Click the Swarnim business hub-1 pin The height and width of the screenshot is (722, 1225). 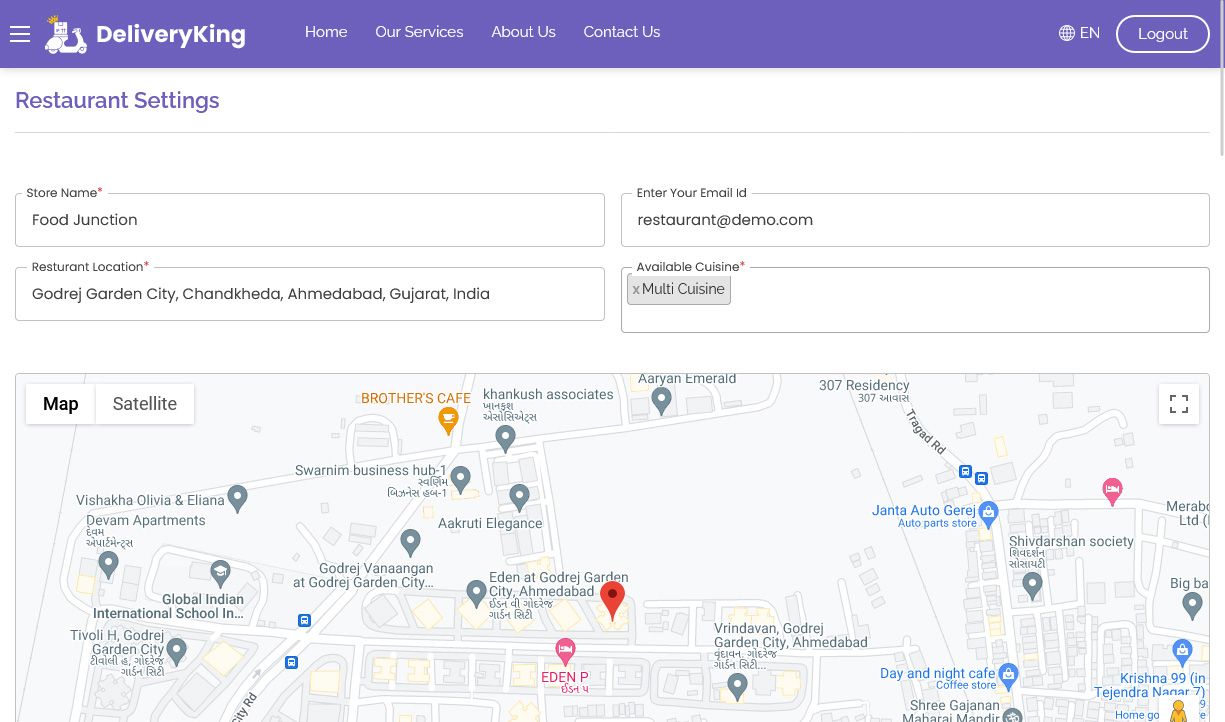click(461, 479)
